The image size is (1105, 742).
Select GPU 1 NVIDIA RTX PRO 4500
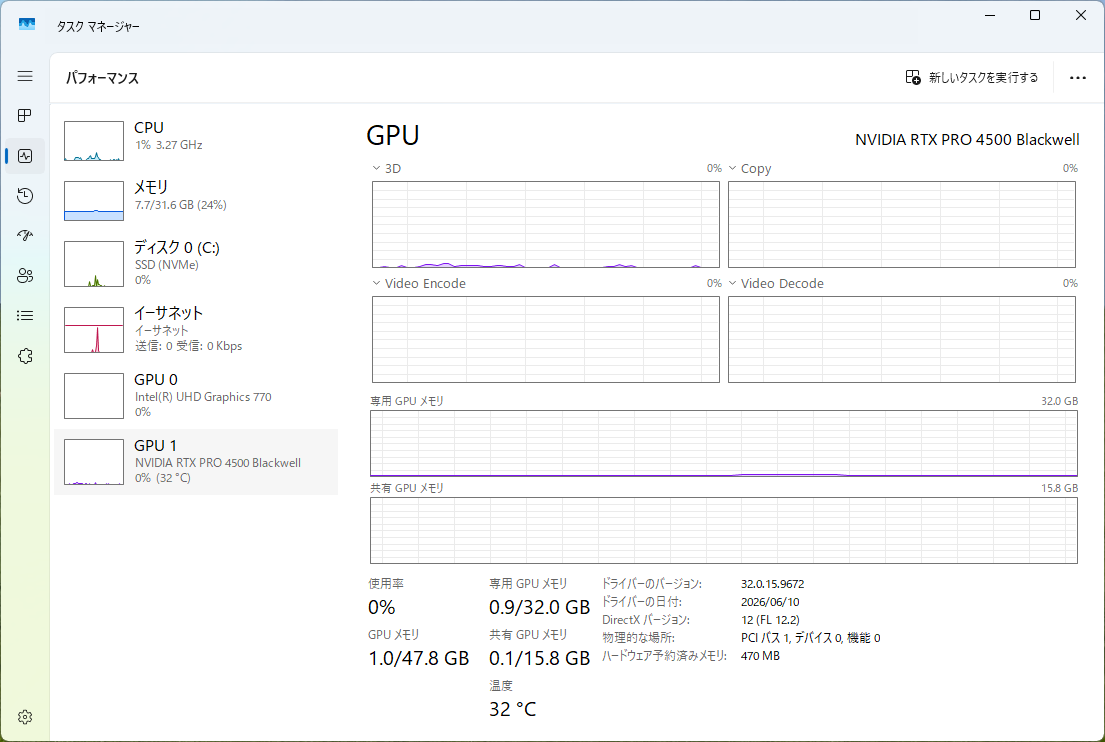(196, 462)
